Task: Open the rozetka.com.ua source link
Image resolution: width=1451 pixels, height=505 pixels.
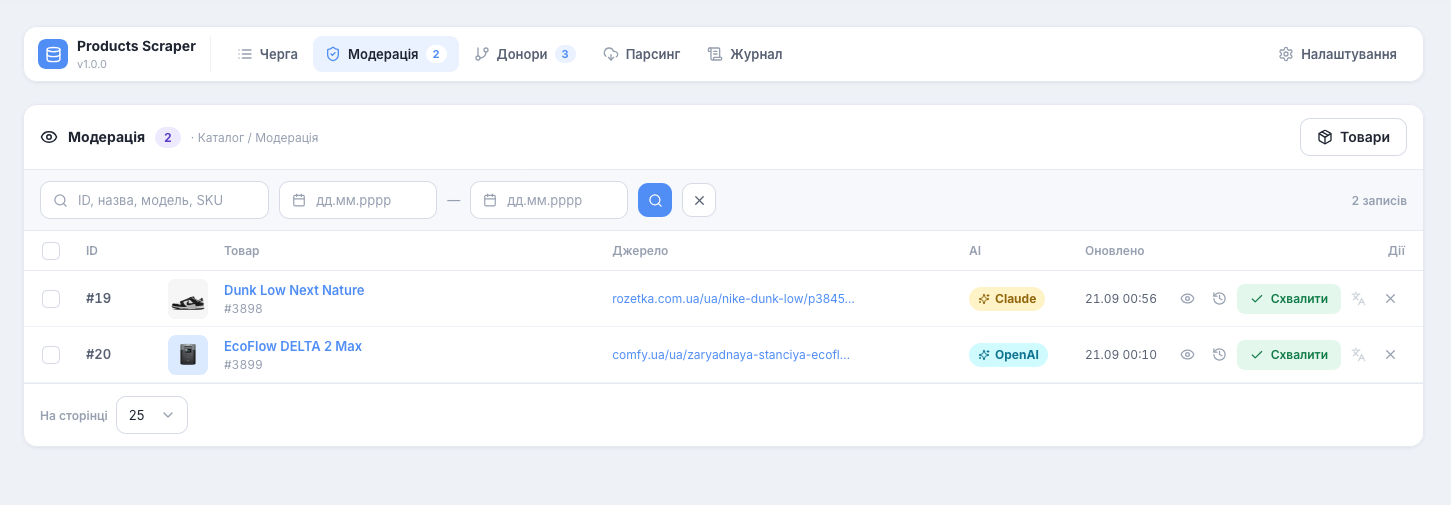Action: [x=733, y=299]
